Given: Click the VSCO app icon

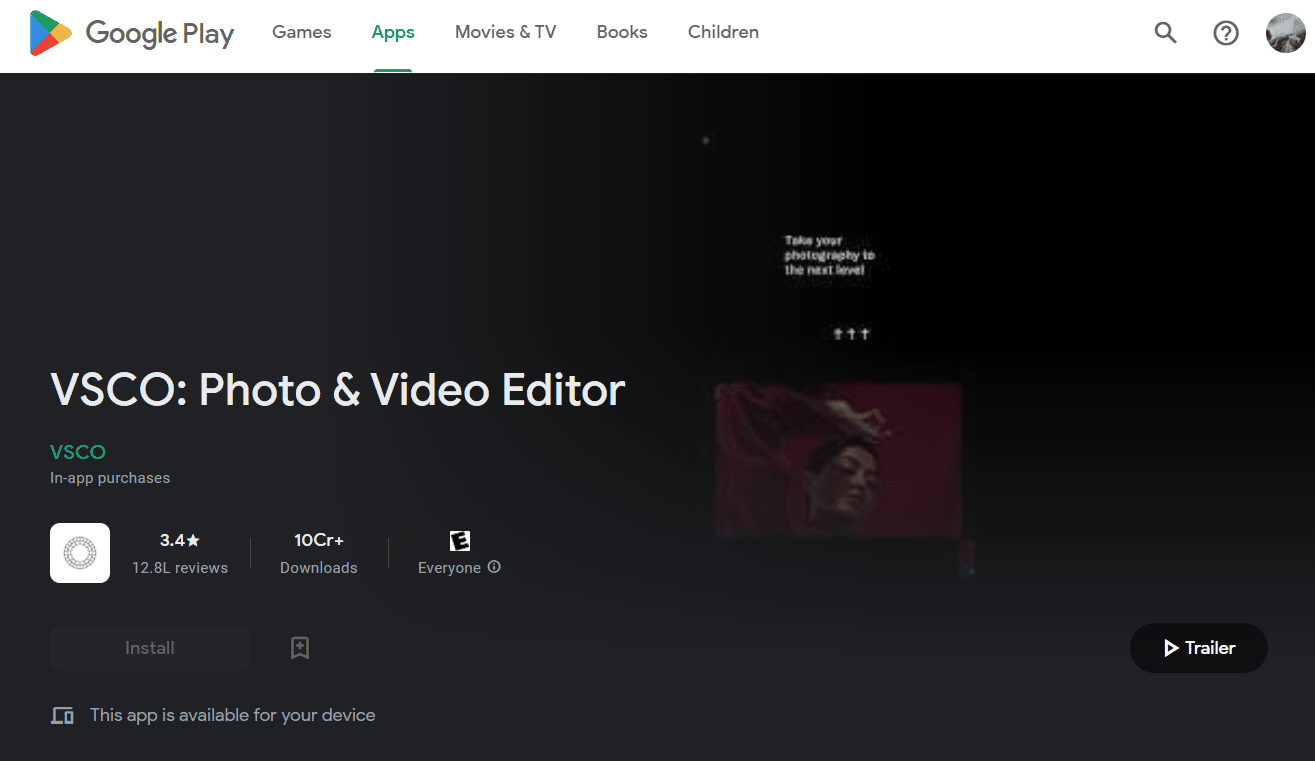Looking at the screenshot, I should (80, 553).
